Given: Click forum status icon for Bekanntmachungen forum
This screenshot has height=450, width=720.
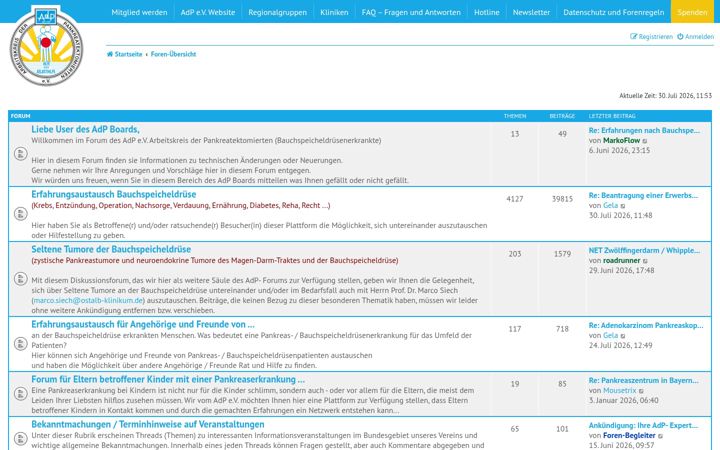Looking at the screenshot, I should click(20, 438).
